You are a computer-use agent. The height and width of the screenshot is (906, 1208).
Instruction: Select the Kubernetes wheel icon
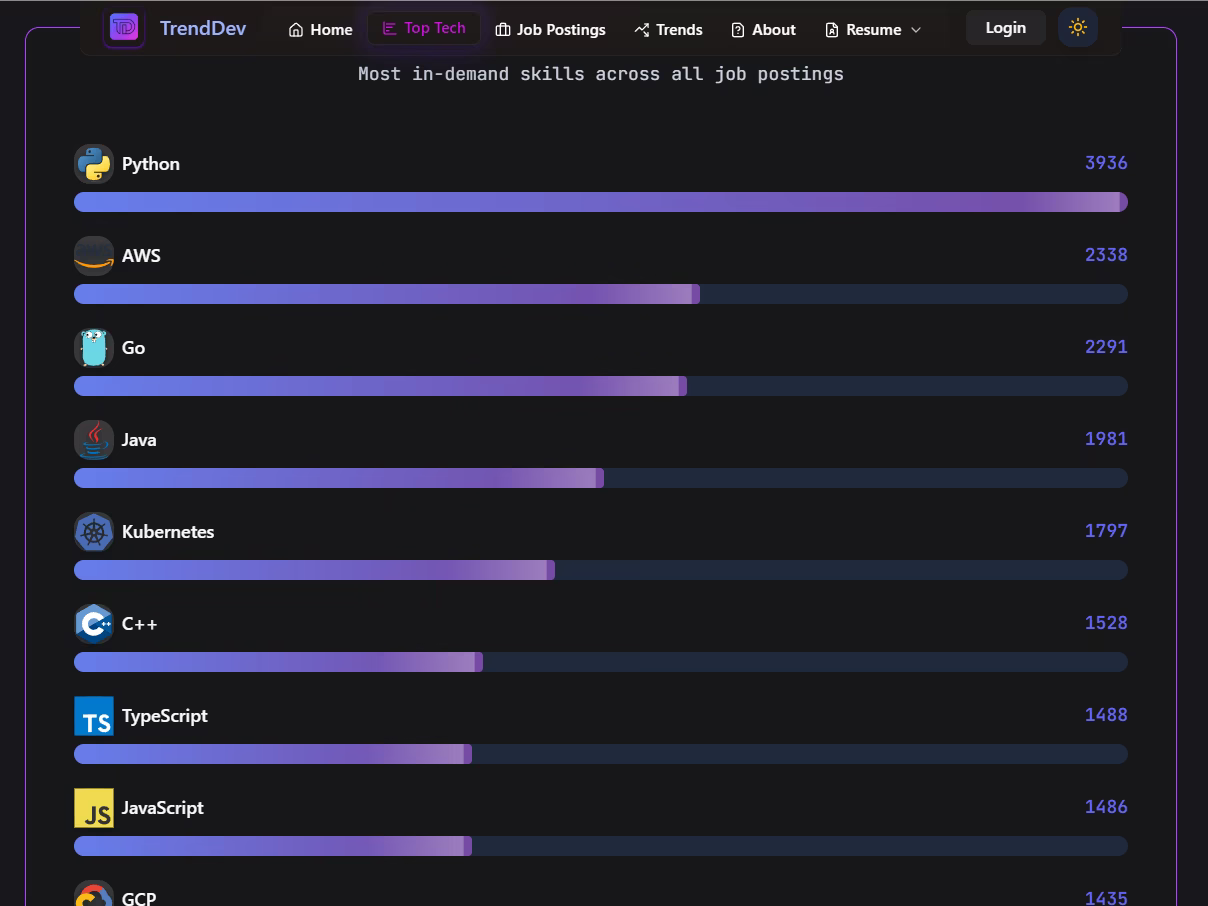[x=94, y=532]
